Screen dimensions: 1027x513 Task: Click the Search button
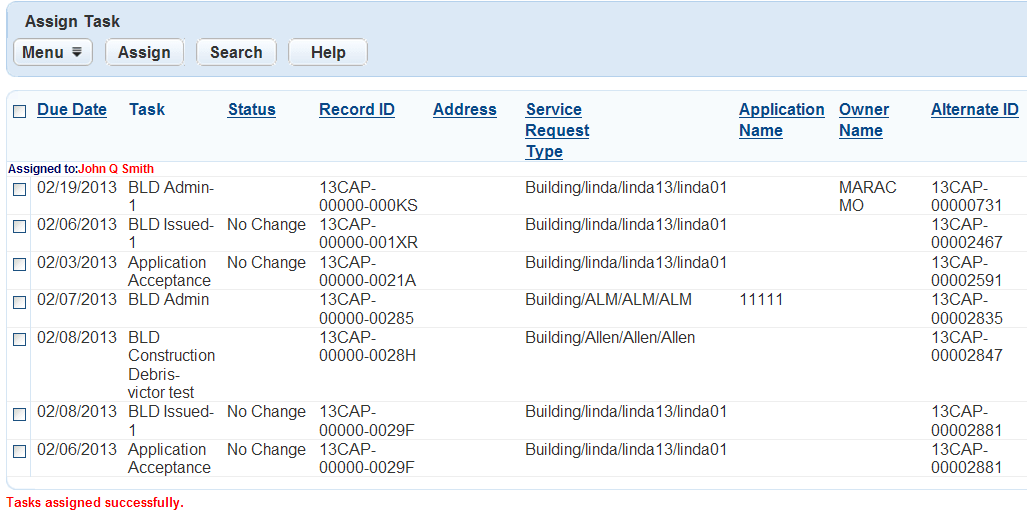pyautogui.click(x=236, y=53)
